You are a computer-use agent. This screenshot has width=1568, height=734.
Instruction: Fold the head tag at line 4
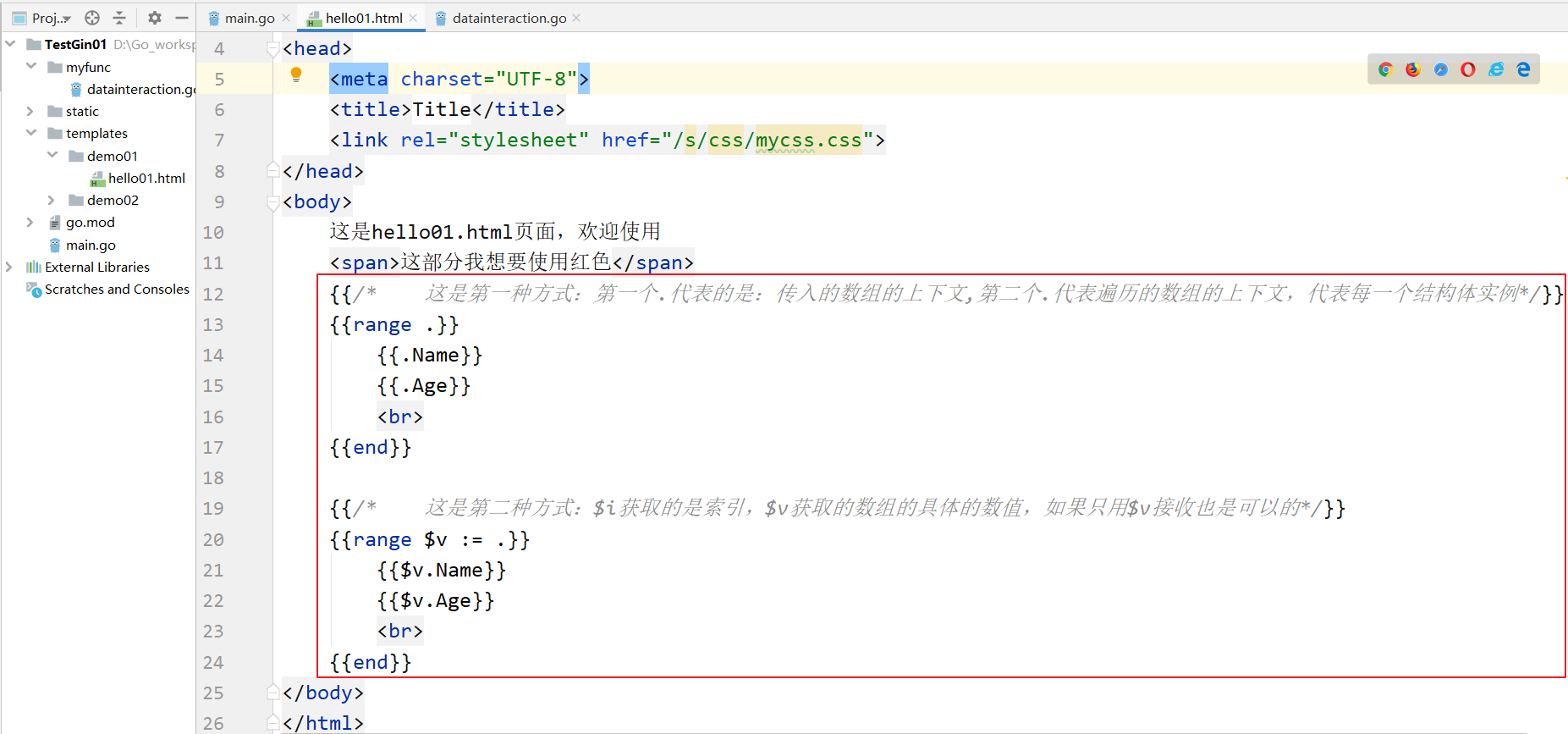pyautogui.click(x=273, y=49)
